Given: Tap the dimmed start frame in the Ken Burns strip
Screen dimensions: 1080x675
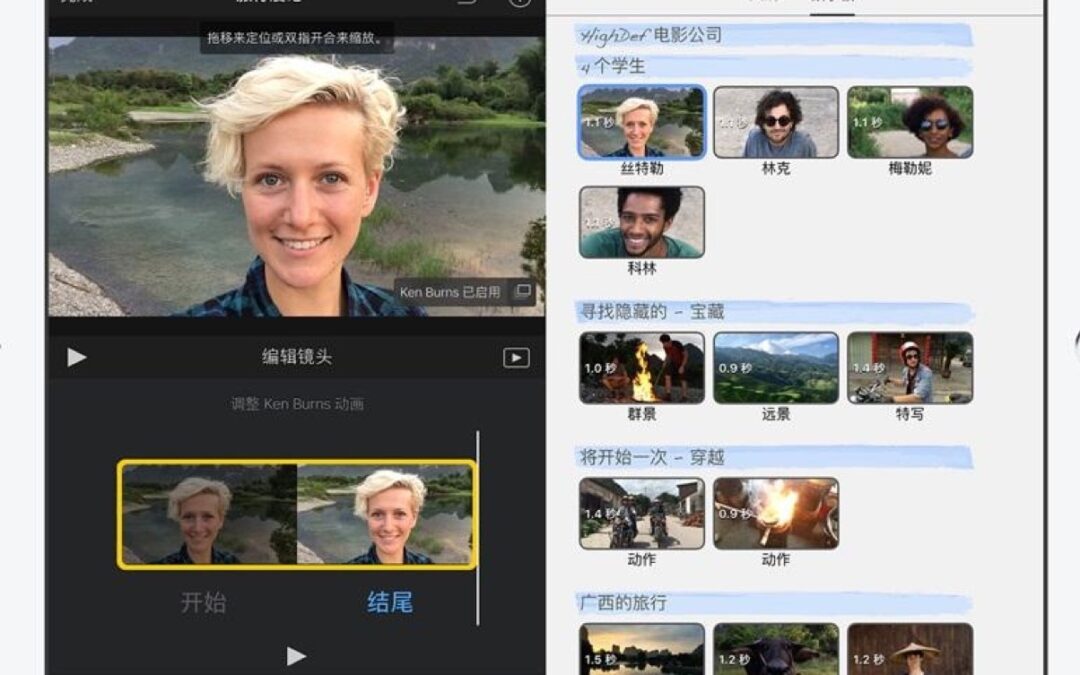Looking at the screenshot, I should (209, 514).
